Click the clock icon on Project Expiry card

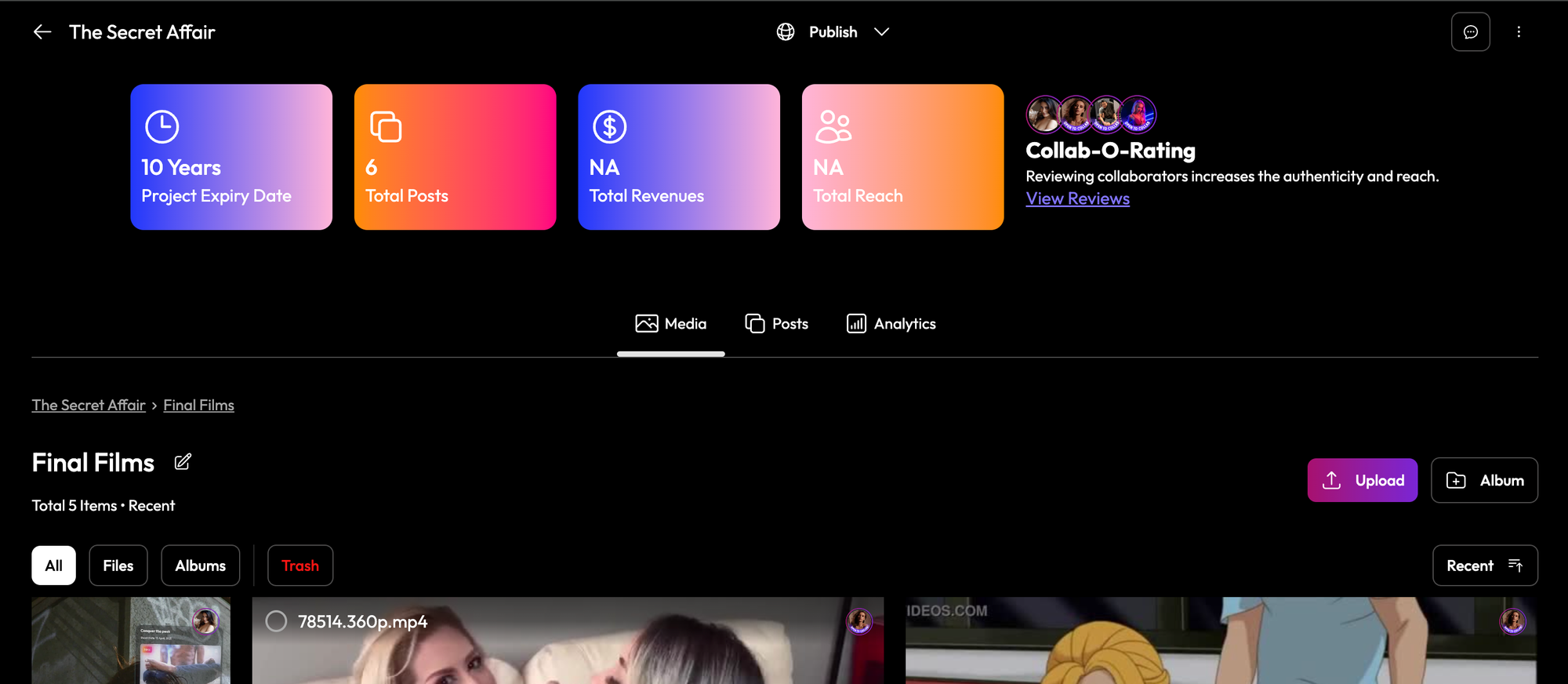(x=162, y=127)
